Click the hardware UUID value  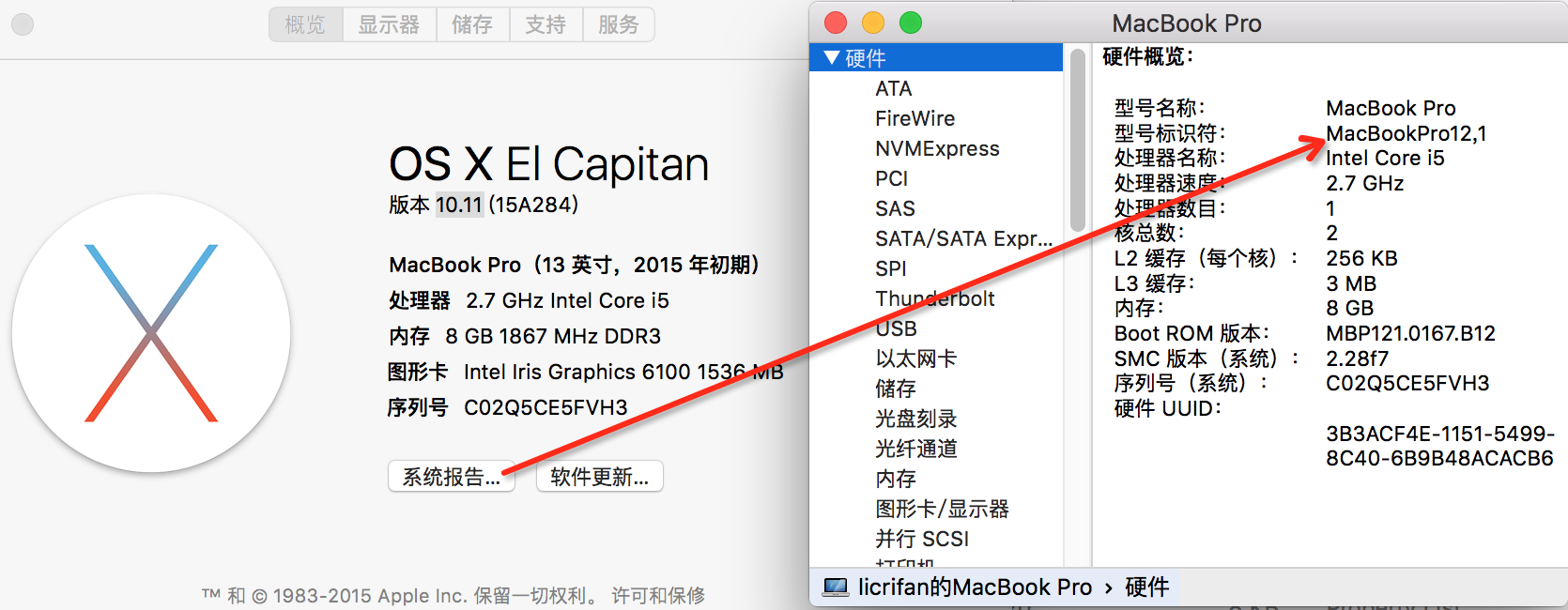coord(1439,446)
